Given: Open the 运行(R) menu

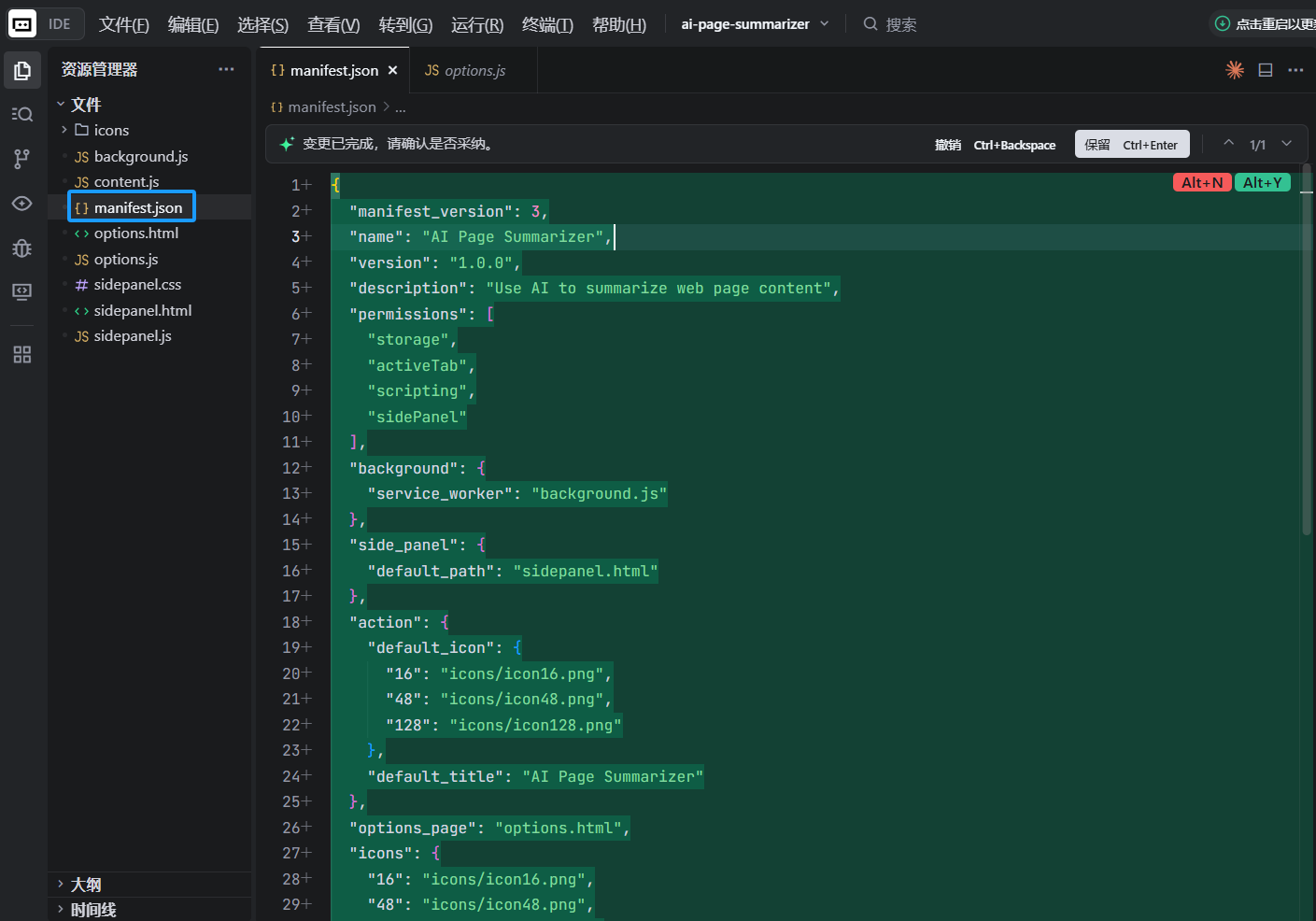Looking at the screenshot, I should 476,24.
